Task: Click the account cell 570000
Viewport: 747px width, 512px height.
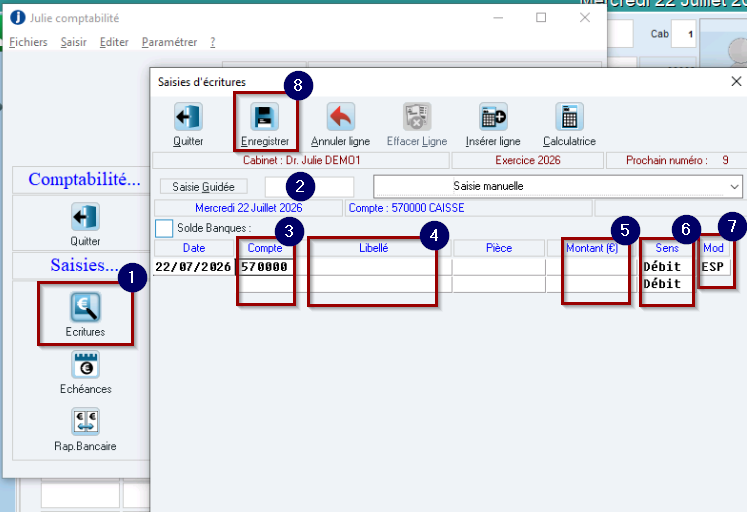Action: tap(265, 267)
